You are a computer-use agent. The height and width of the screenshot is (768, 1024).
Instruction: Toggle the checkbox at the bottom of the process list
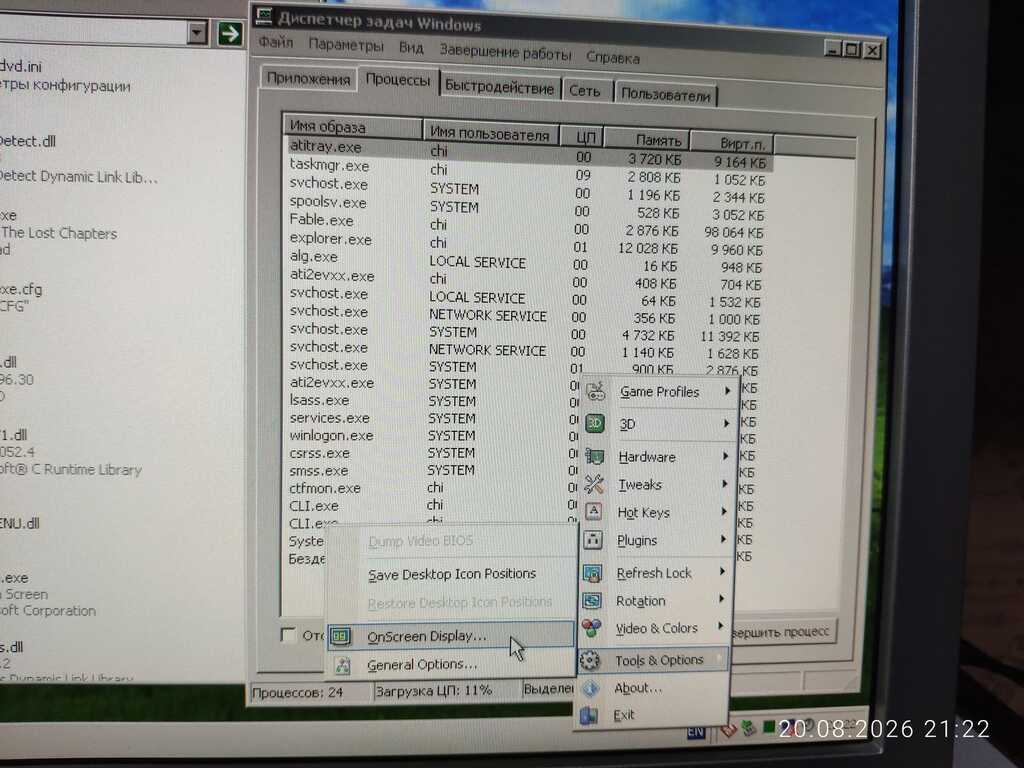pyautogui.click(x=287, y=635)
